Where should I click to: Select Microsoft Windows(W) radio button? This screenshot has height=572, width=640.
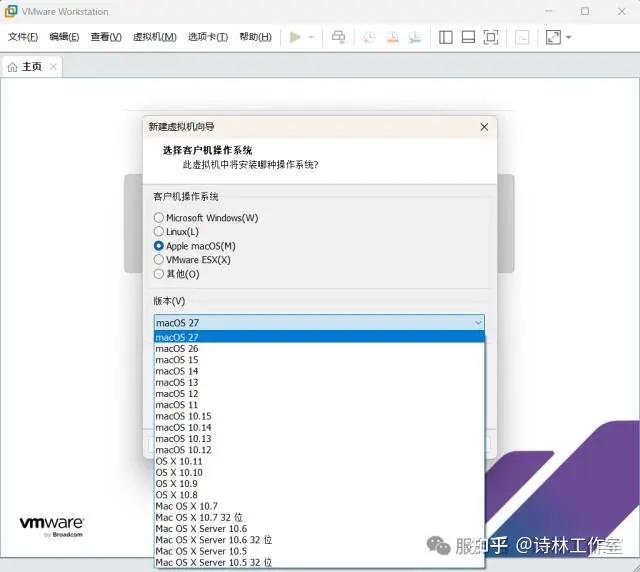[159, 217]
